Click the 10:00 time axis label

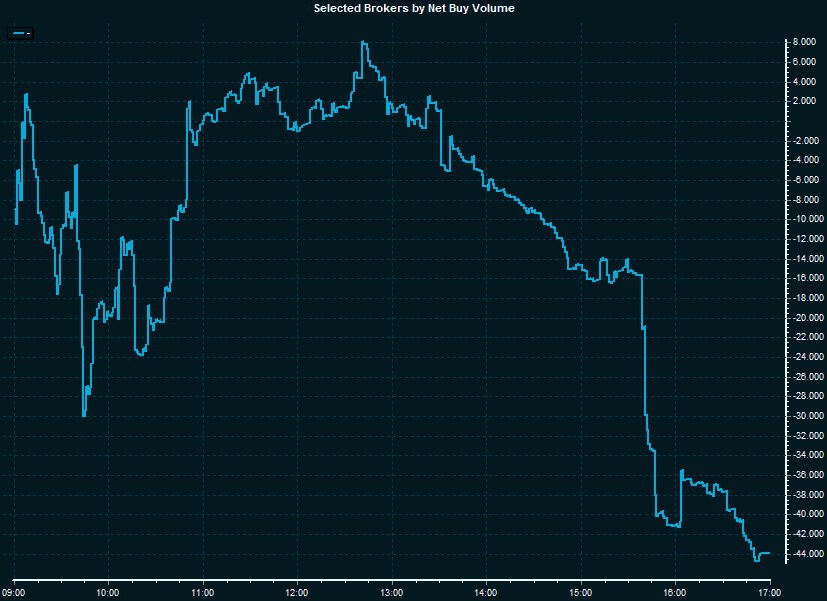108,592
